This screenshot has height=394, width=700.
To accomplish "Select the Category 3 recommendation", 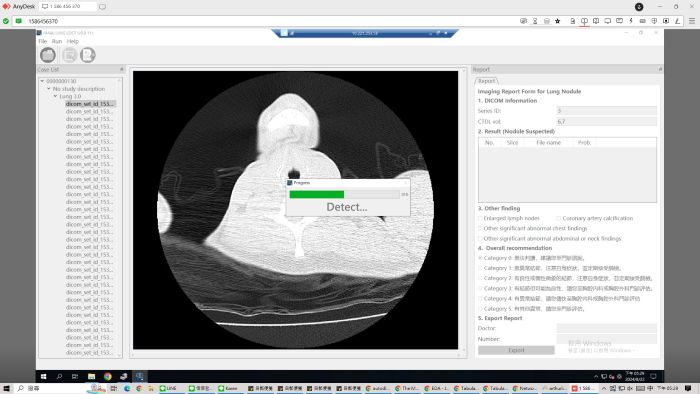I will (x=481, y=289).
